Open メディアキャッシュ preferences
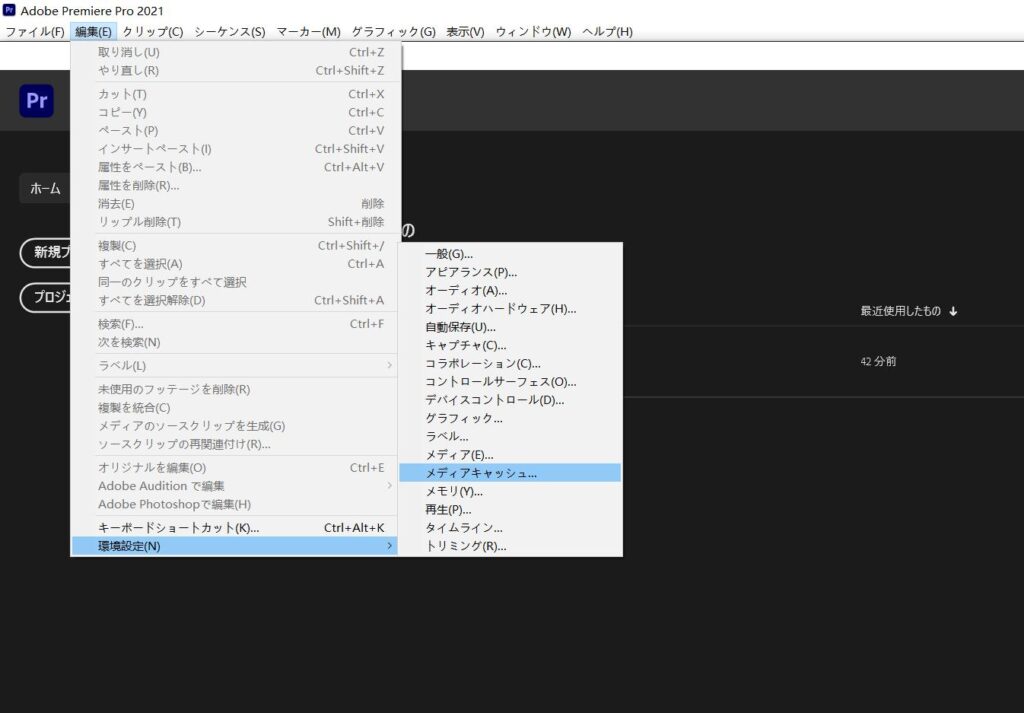 [x=481, y=473]
